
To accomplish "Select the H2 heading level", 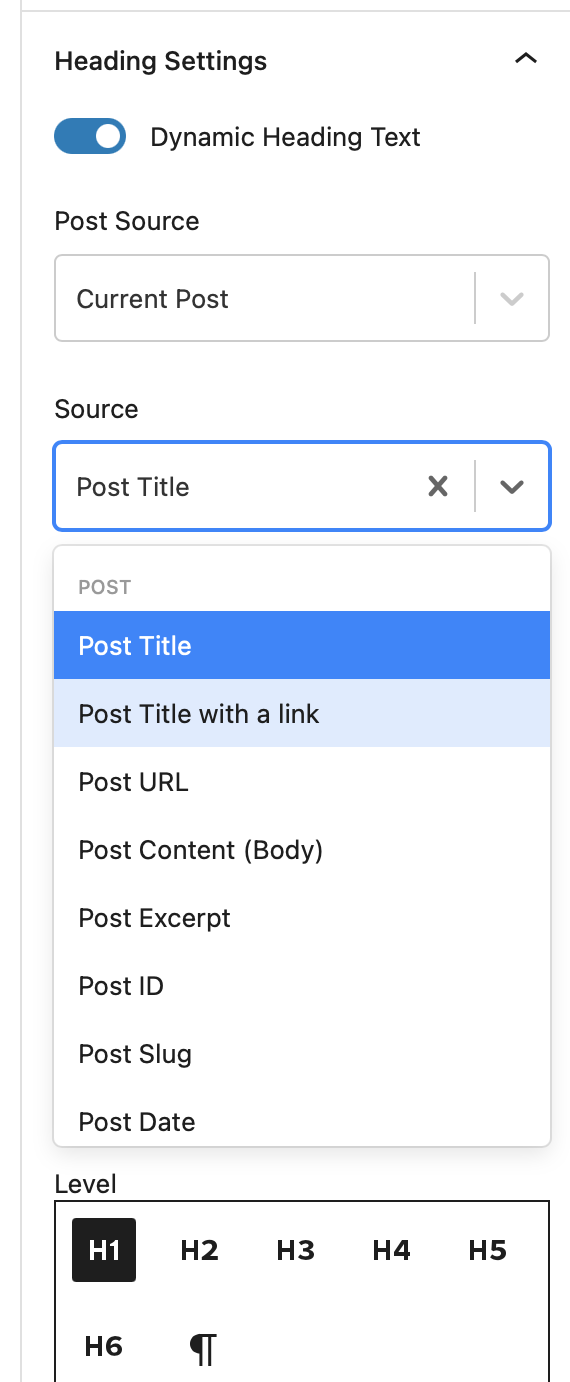I will coord(200,1250).
